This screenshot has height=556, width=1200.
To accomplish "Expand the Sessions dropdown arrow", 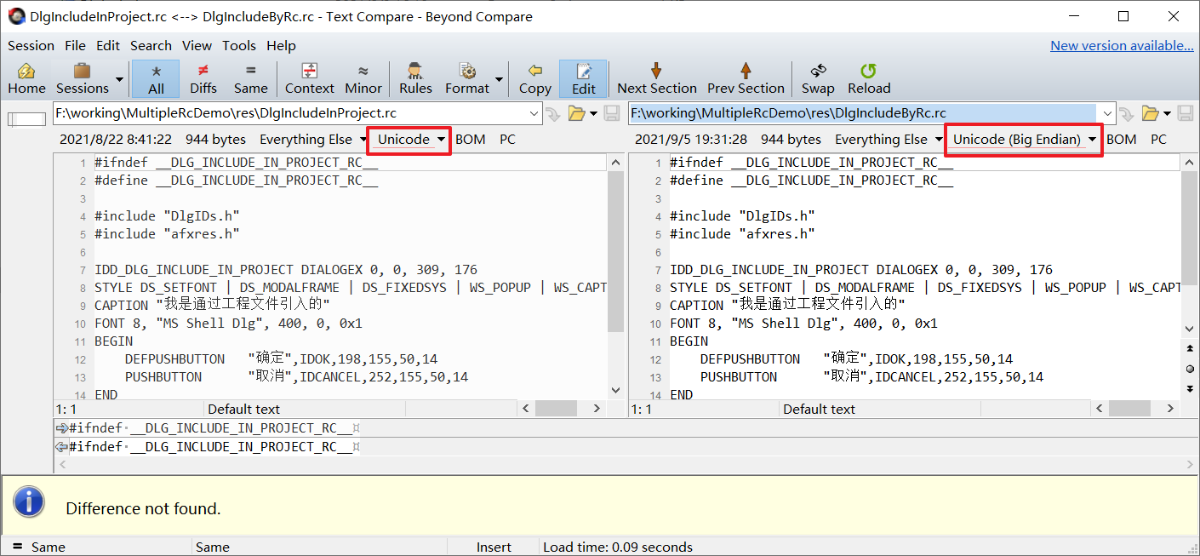I will [120, 79].
